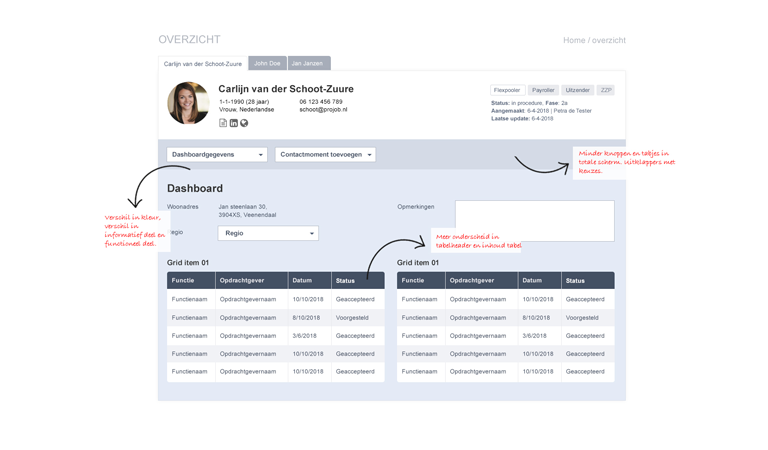Click the schoot@projob.nl email address
Screen dimensions: 768x450
click(x=323, y=110)
